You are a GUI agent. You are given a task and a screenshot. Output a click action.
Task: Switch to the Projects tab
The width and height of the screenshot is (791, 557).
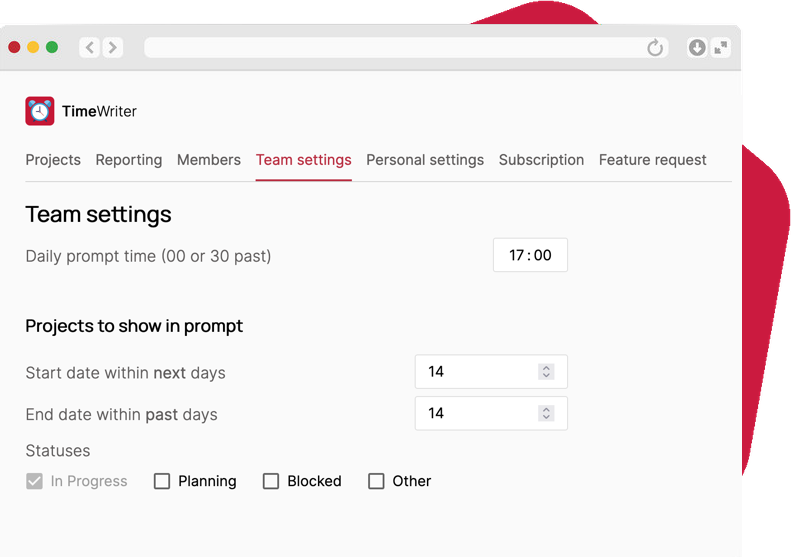click(53, 160)
